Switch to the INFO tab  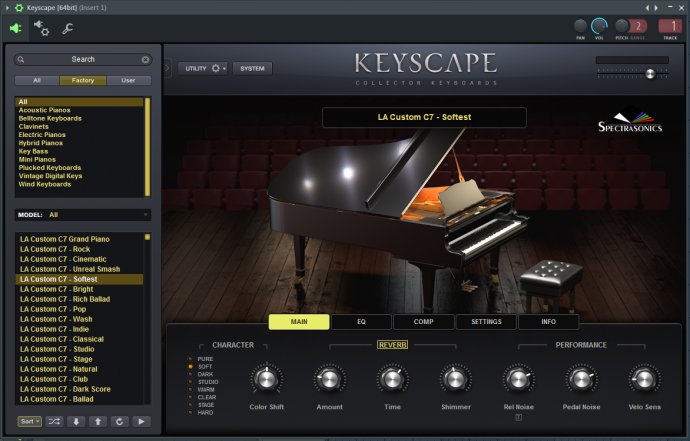(x=548, y=322)
